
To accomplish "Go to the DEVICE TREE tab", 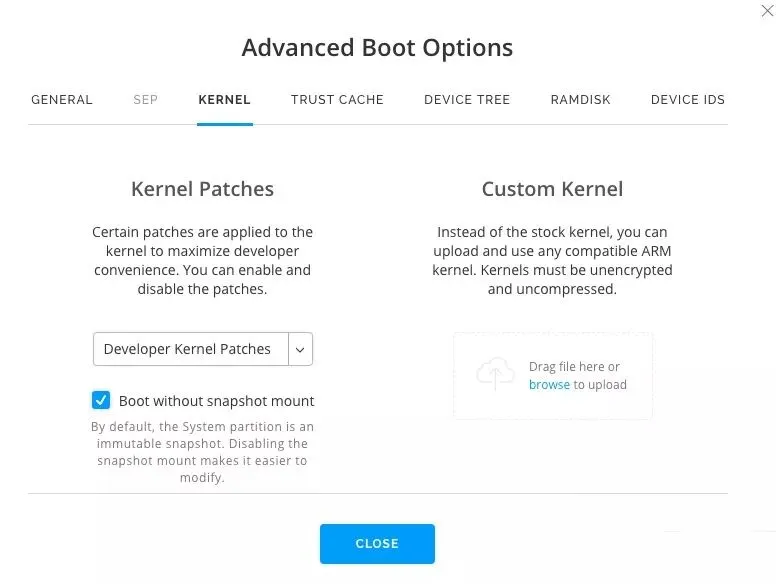I will point(467,100).
